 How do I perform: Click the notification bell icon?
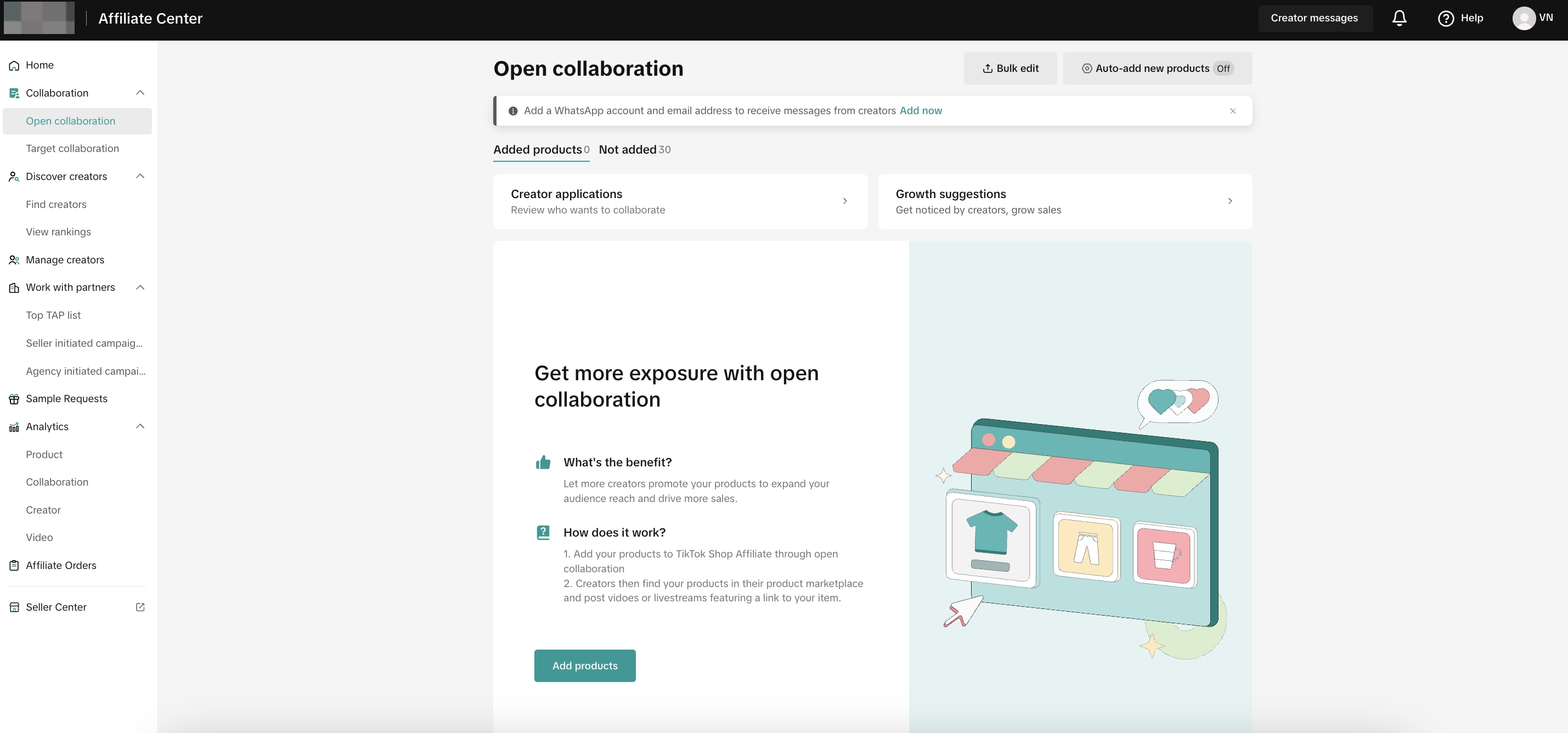point(1399,18)
